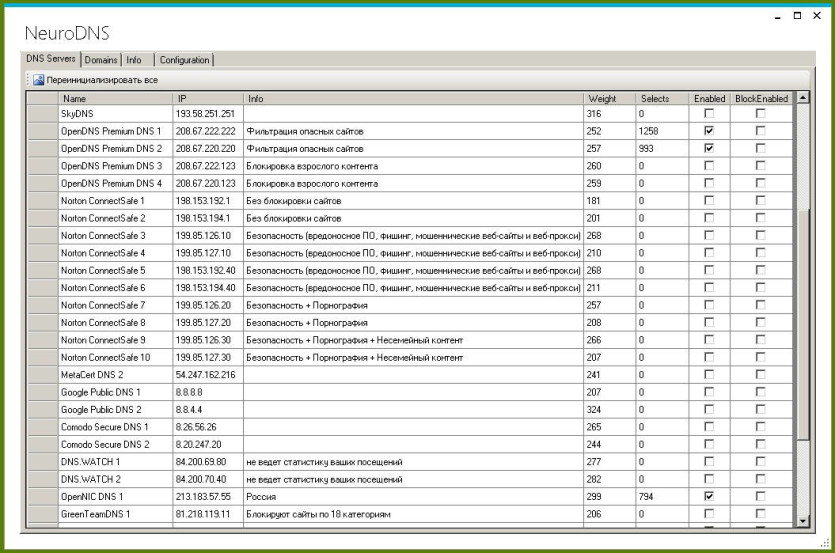
Task: Click the Переинициализировать все button label
Action: [x=102, y=80]
